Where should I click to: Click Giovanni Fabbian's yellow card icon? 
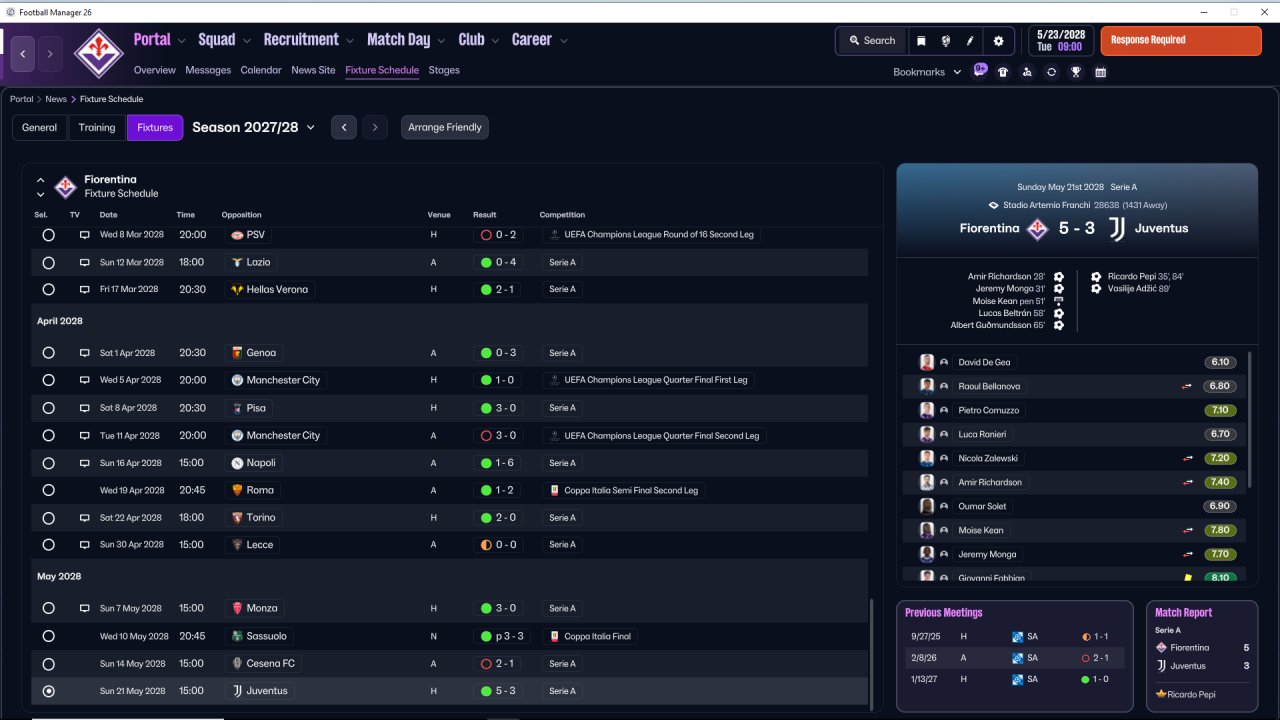point(1187,578)
